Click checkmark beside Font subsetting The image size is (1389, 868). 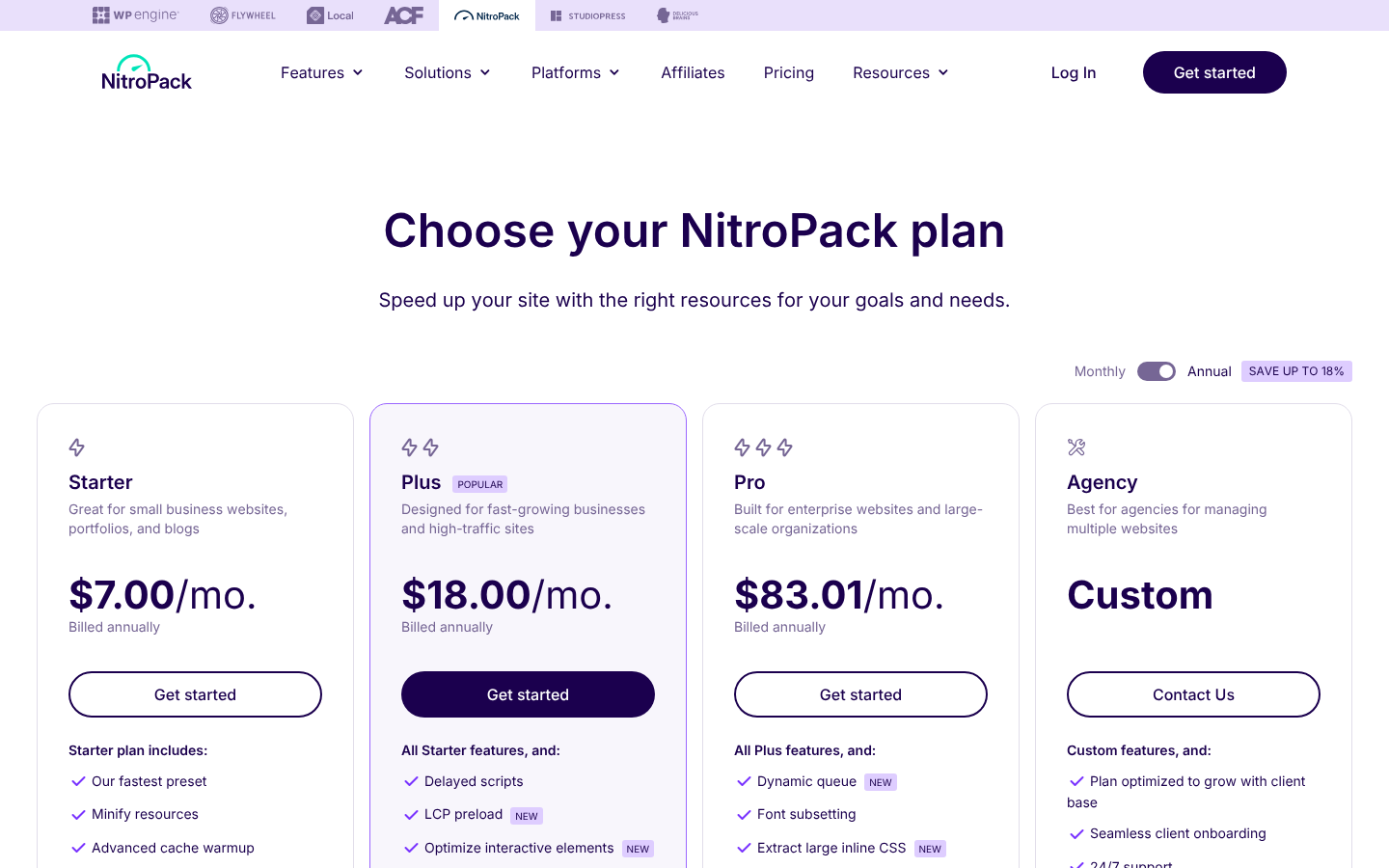745,815
